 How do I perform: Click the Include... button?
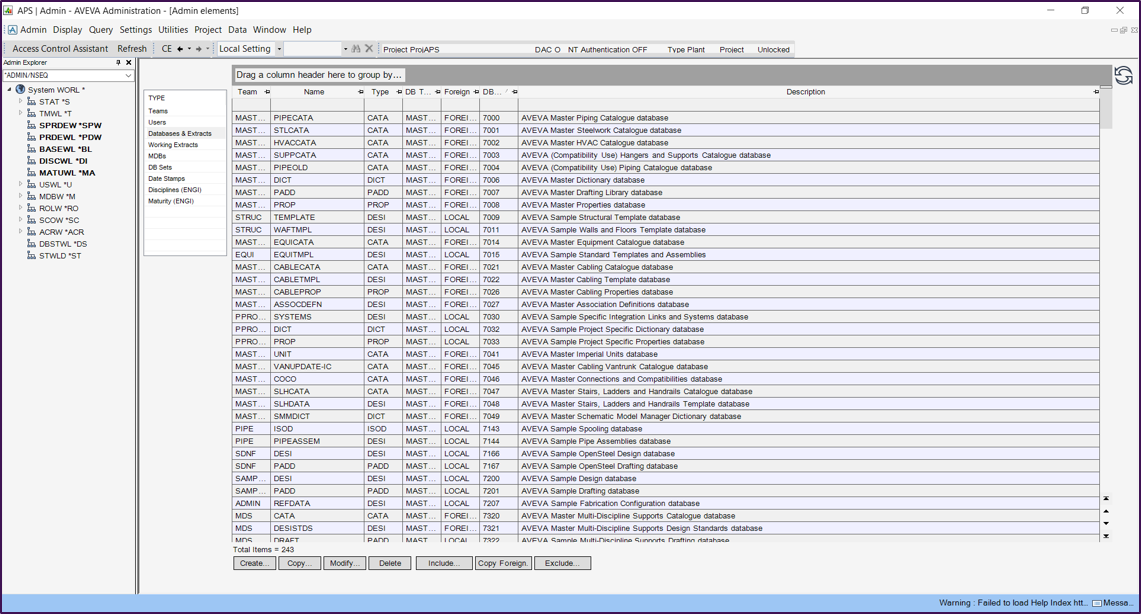[444, 563]
